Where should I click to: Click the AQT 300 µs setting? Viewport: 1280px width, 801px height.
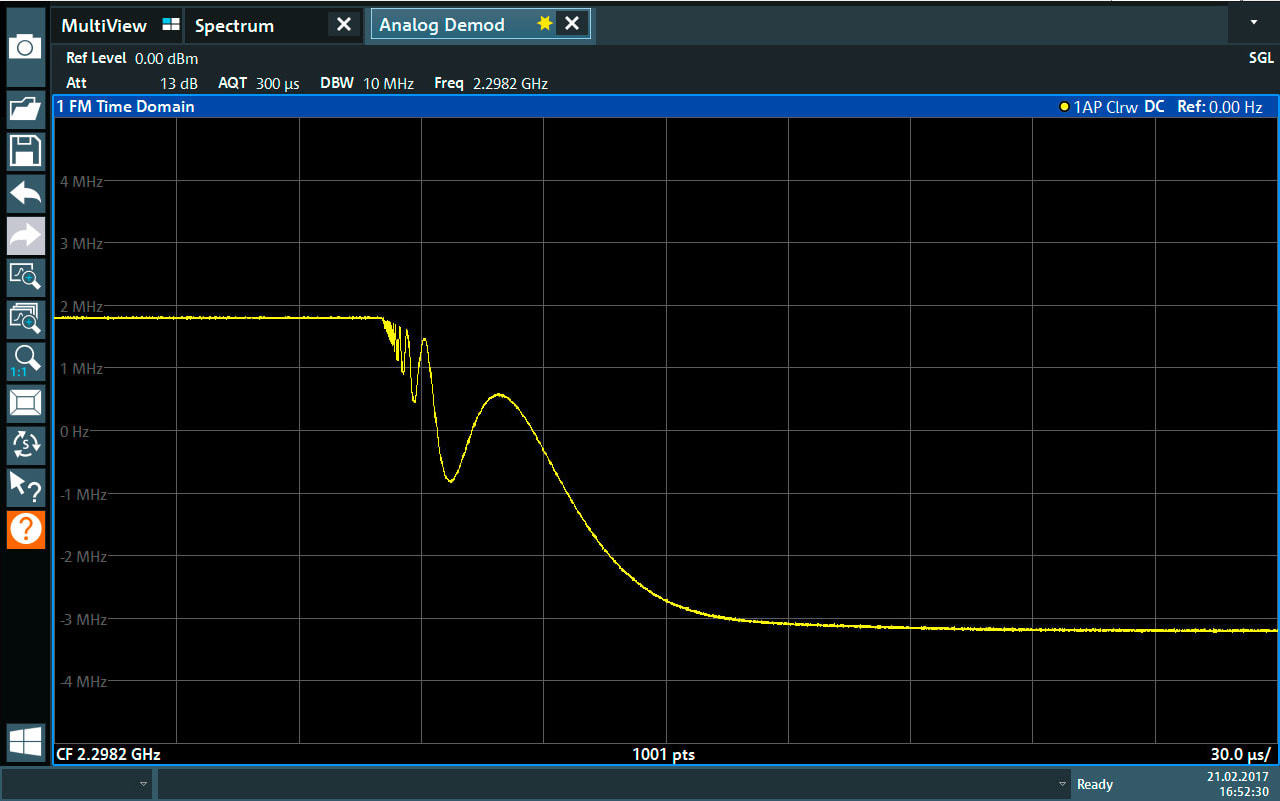pyautogui.click(x=259, y=84)
